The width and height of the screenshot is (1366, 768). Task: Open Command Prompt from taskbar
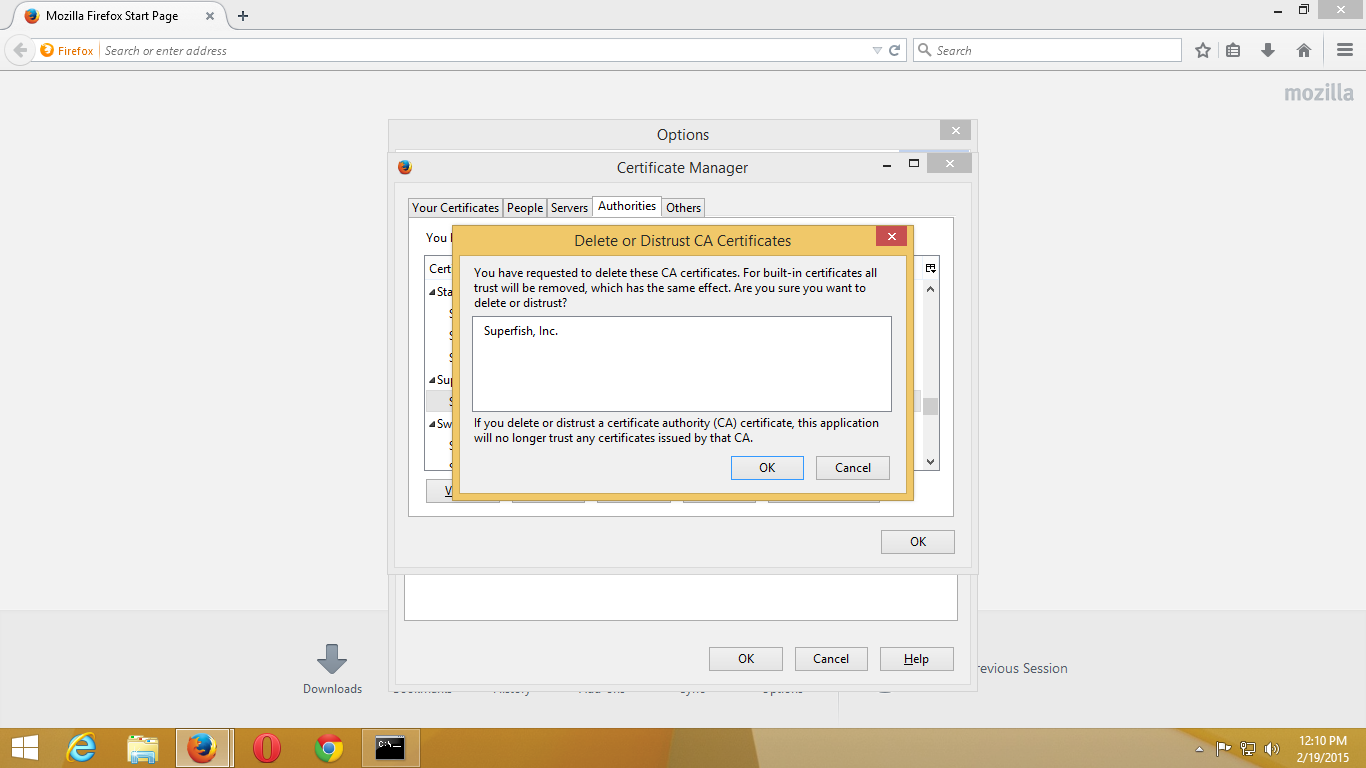click(x=390, y=748)
